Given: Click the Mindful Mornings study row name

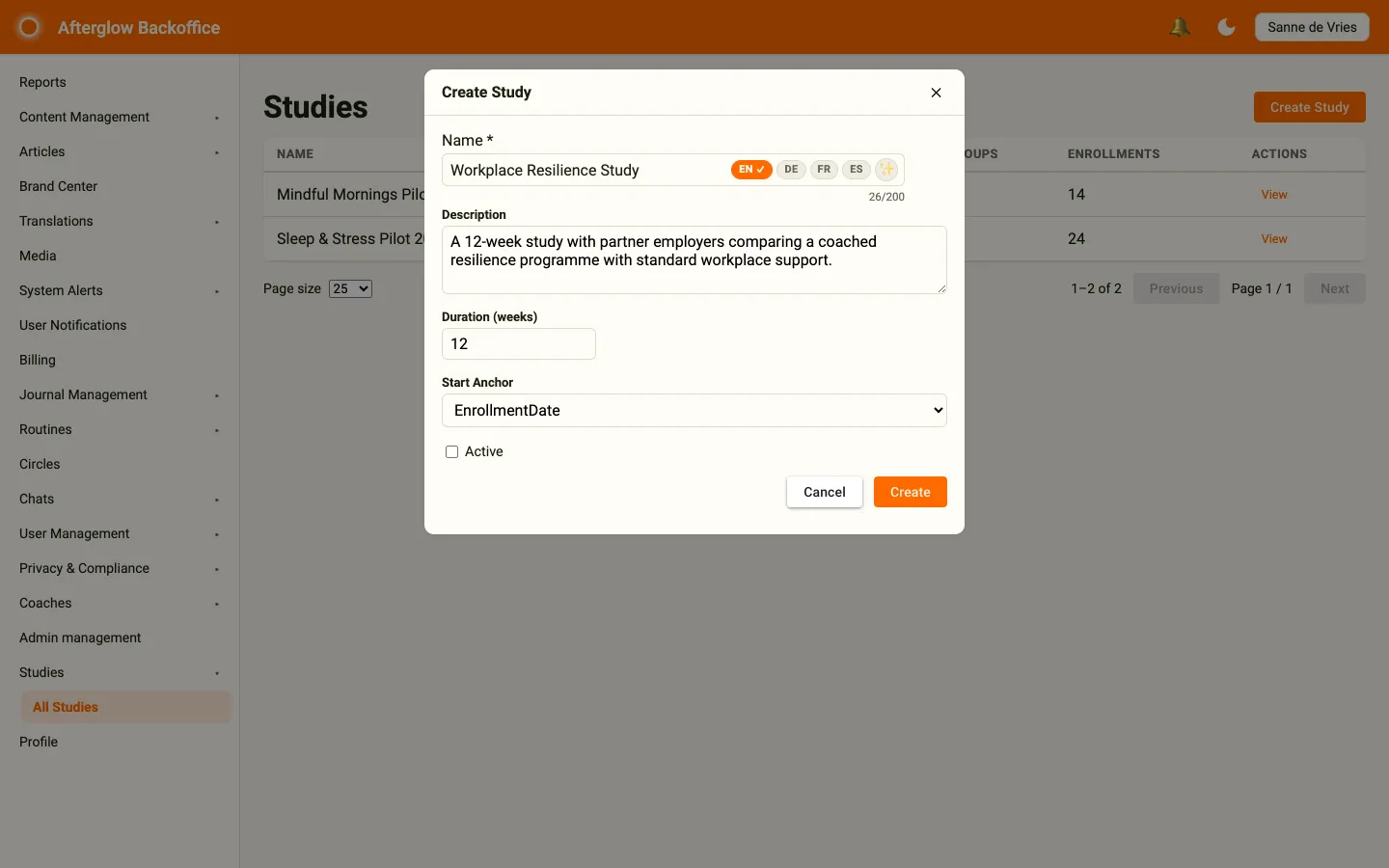Looking at the screenshot, I should pos(350,195).
